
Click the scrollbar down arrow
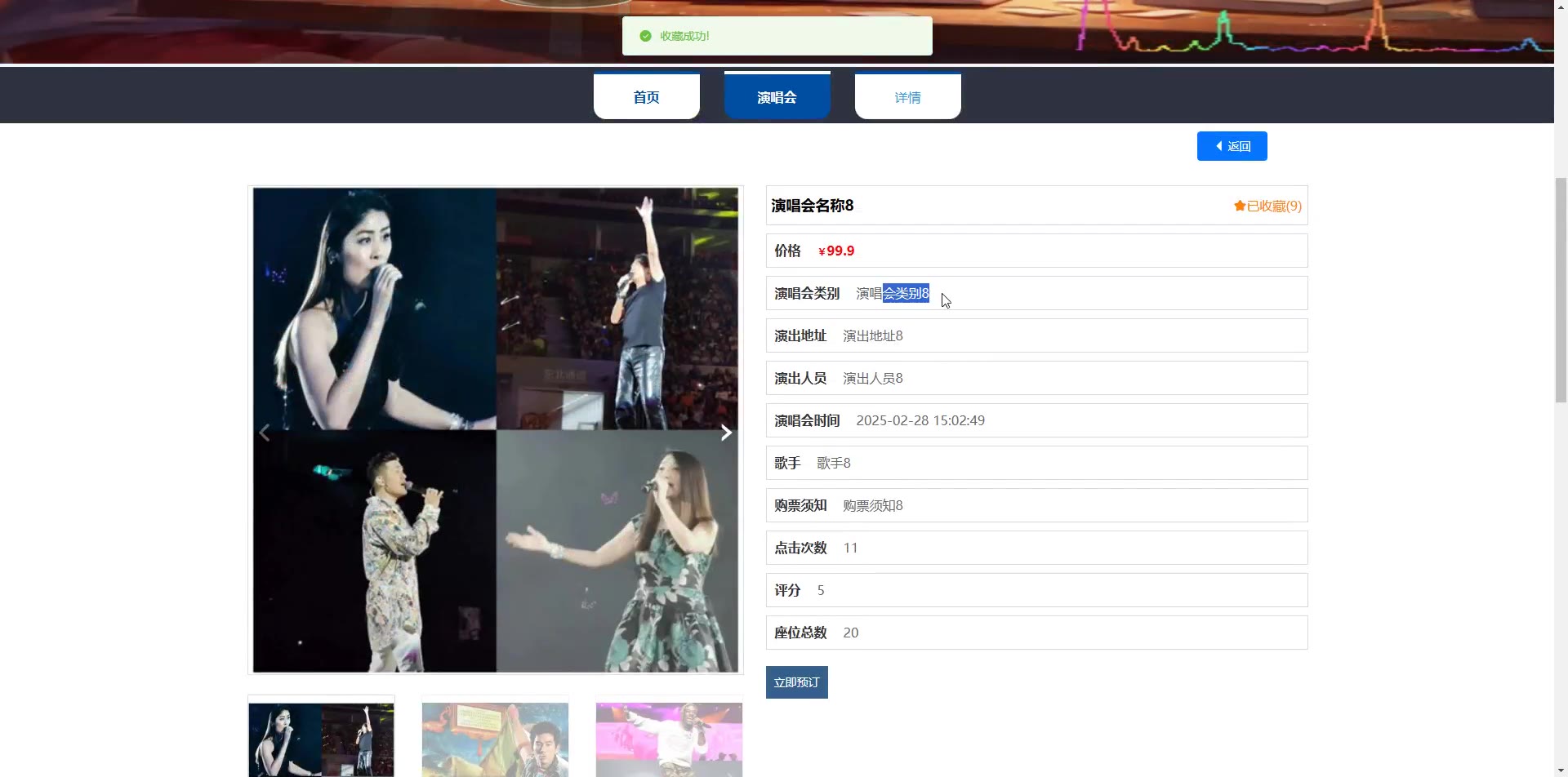[1561, 770]
